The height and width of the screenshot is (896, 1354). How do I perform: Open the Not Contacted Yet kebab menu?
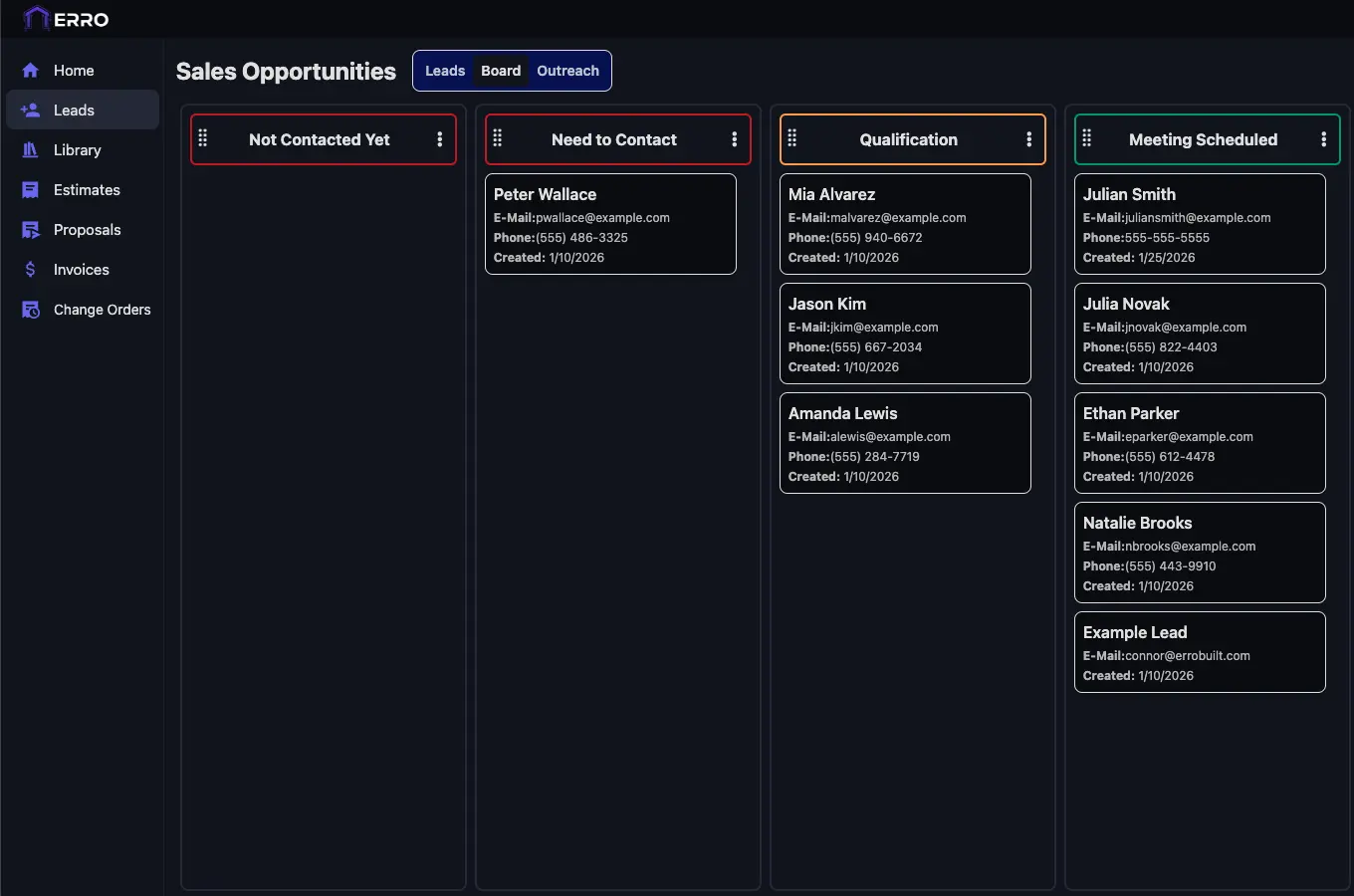(x=439, y=139)
